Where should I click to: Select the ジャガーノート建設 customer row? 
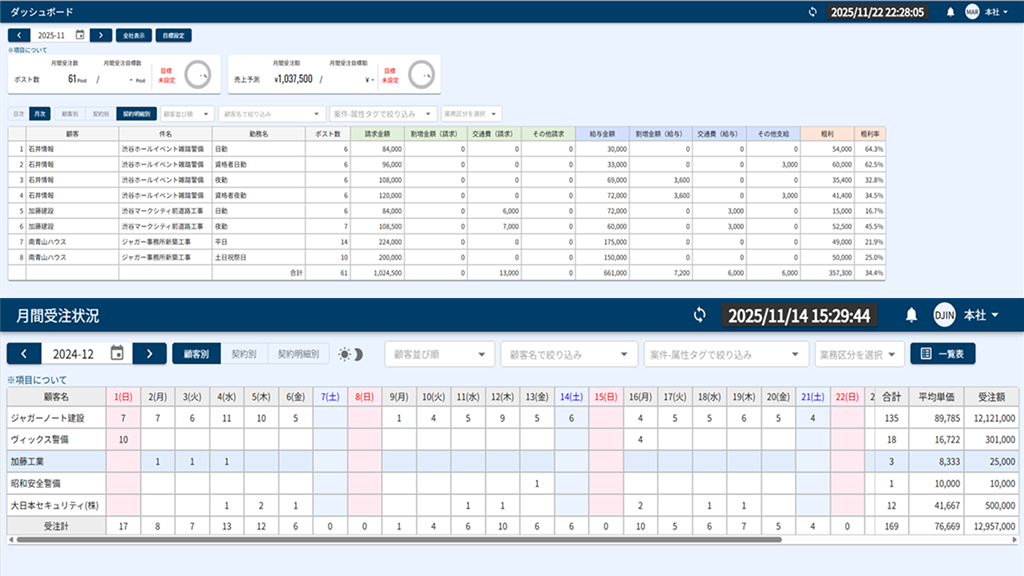pos(511,418)
